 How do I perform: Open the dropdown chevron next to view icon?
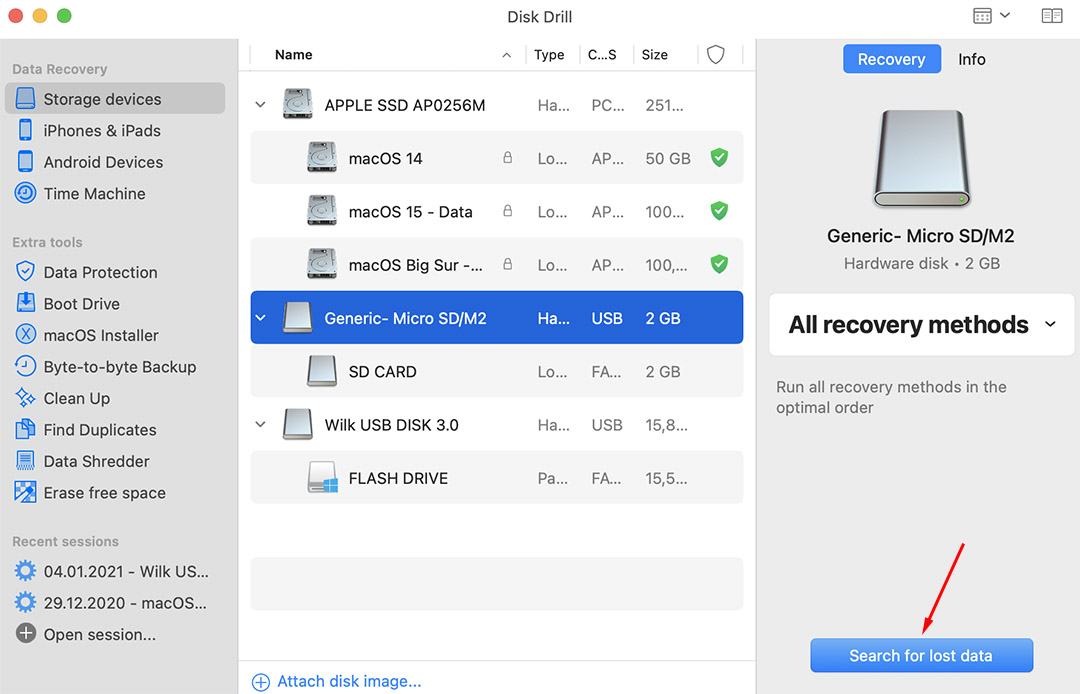[1005, 15]
